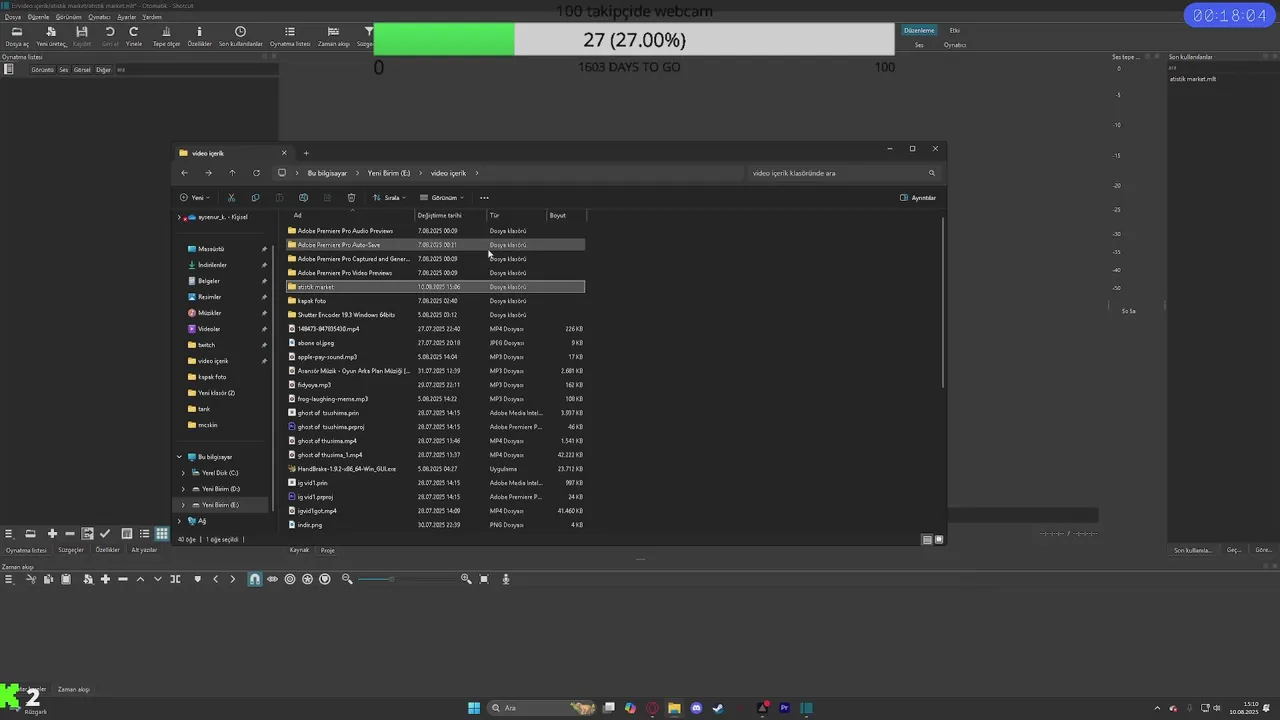Click Yinele redo icon in Shotcut

[x=134, y=37]
